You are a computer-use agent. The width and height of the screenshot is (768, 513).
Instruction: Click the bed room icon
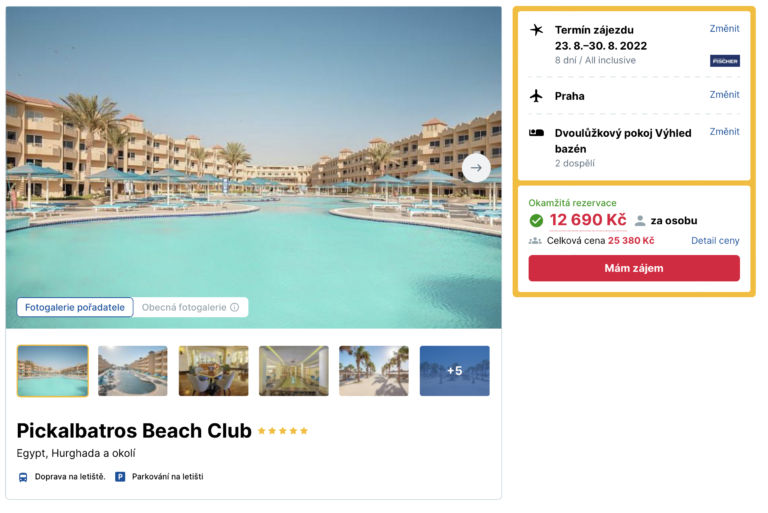coord(537,132)
